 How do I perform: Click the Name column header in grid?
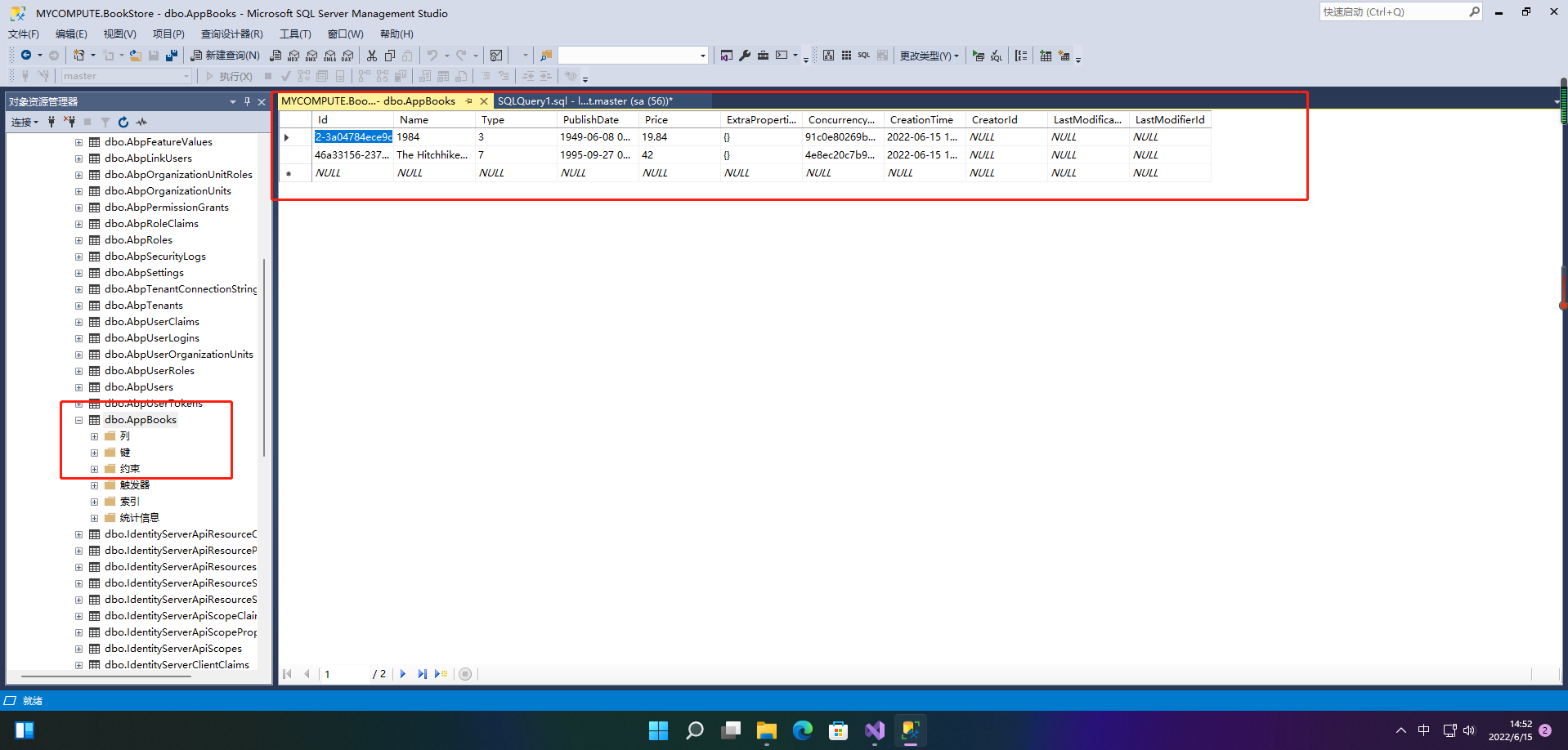pyautogui.click(x=434, y=119)
